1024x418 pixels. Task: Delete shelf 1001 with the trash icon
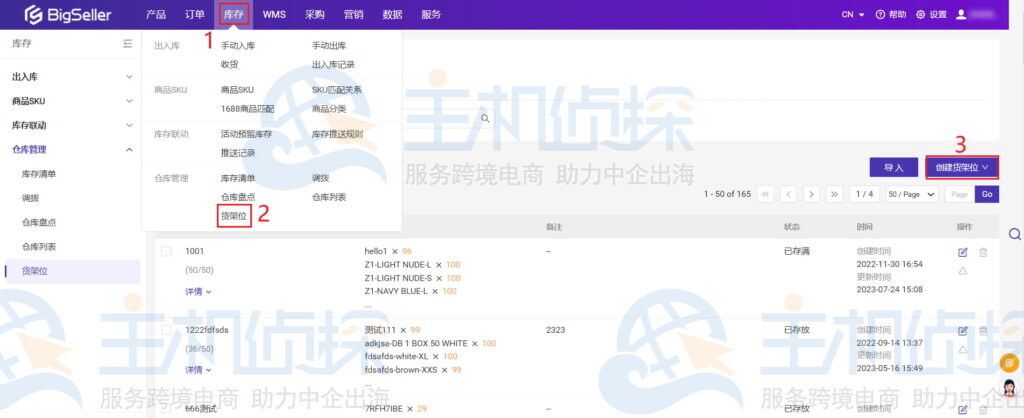click(983, 252)
